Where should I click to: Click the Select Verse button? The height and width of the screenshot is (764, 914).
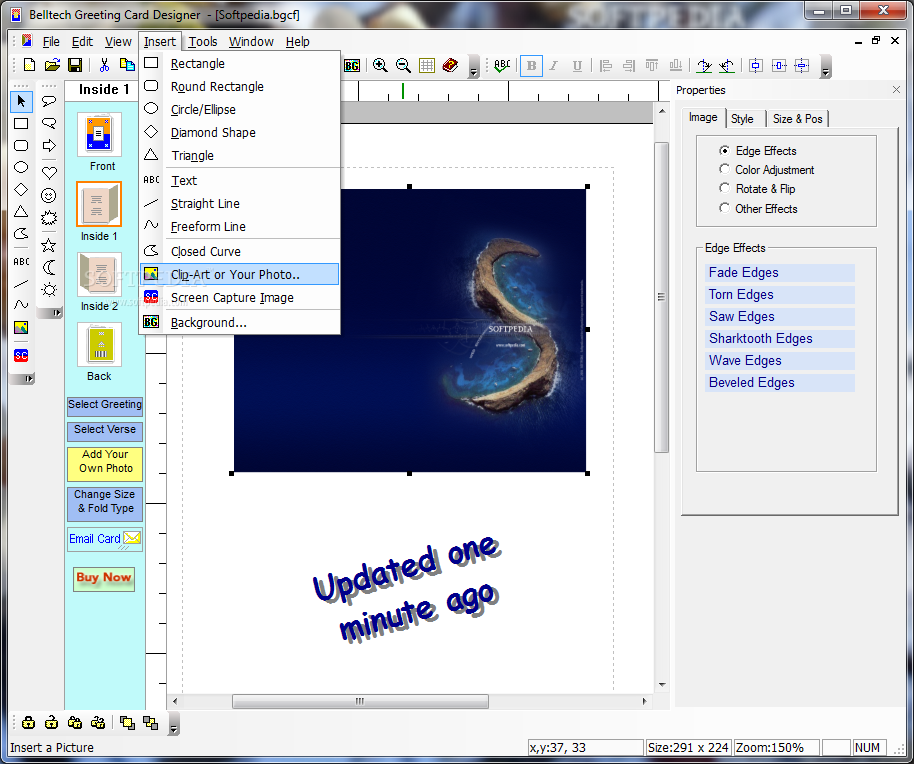pos(105,431)
